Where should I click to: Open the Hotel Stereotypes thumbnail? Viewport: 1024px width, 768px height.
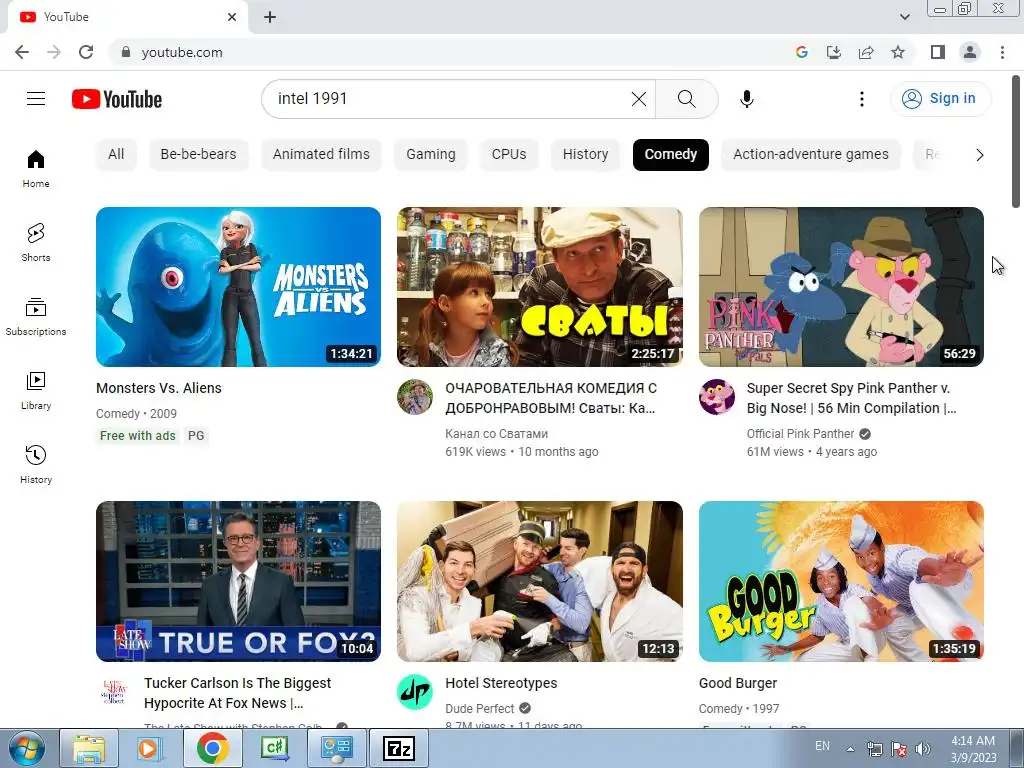(540, 581)
